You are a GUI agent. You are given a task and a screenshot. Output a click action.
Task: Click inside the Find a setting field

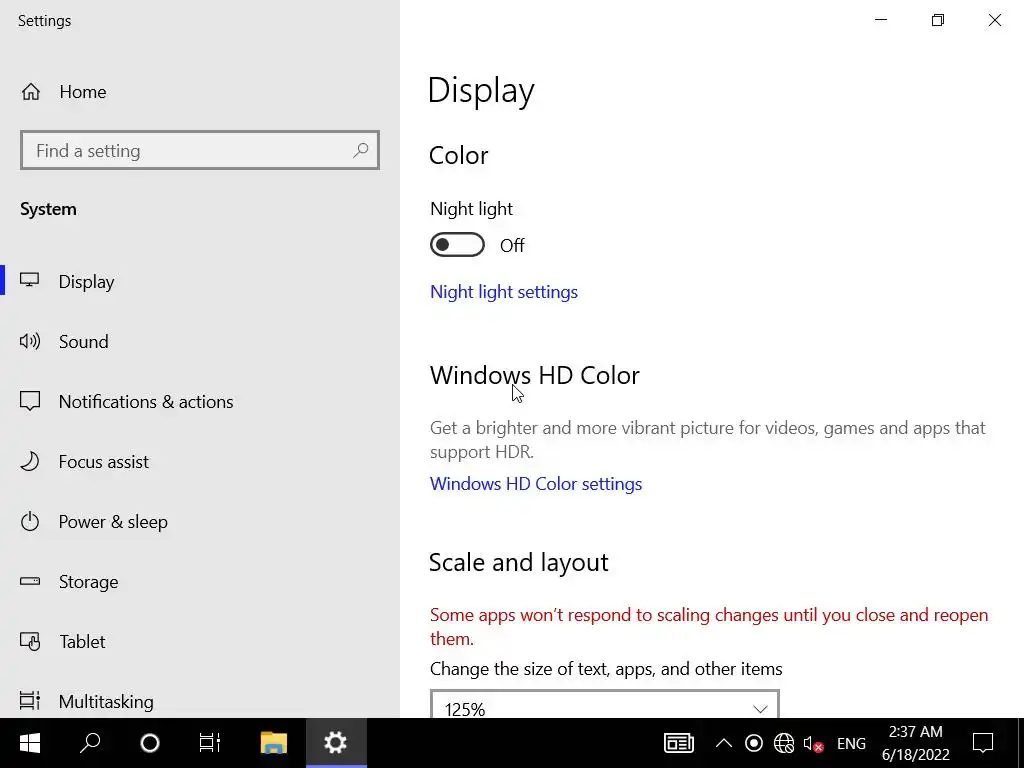point(200,150)
